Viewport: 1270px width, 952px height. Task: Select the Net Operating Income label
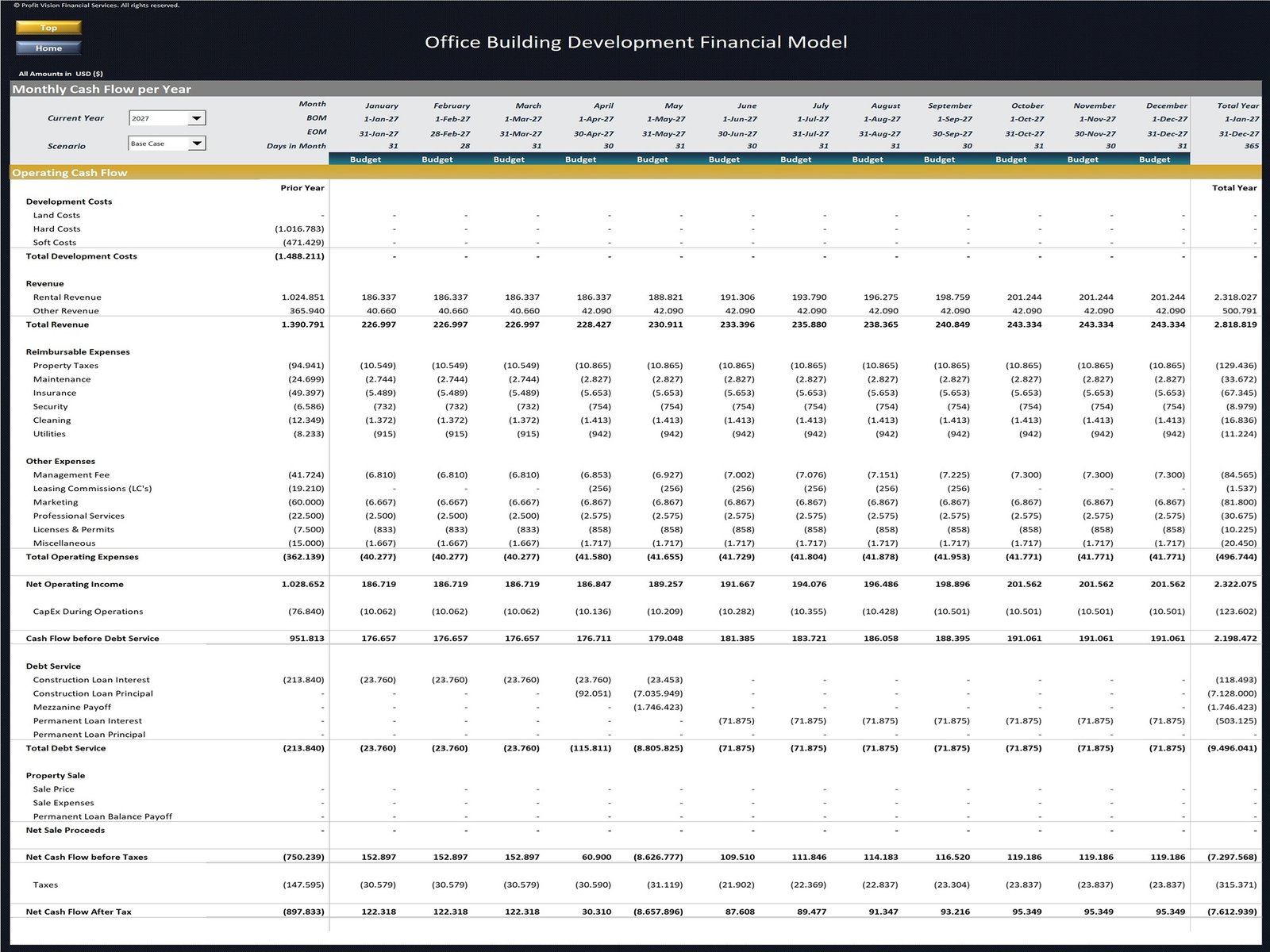[x=75, y=585]
